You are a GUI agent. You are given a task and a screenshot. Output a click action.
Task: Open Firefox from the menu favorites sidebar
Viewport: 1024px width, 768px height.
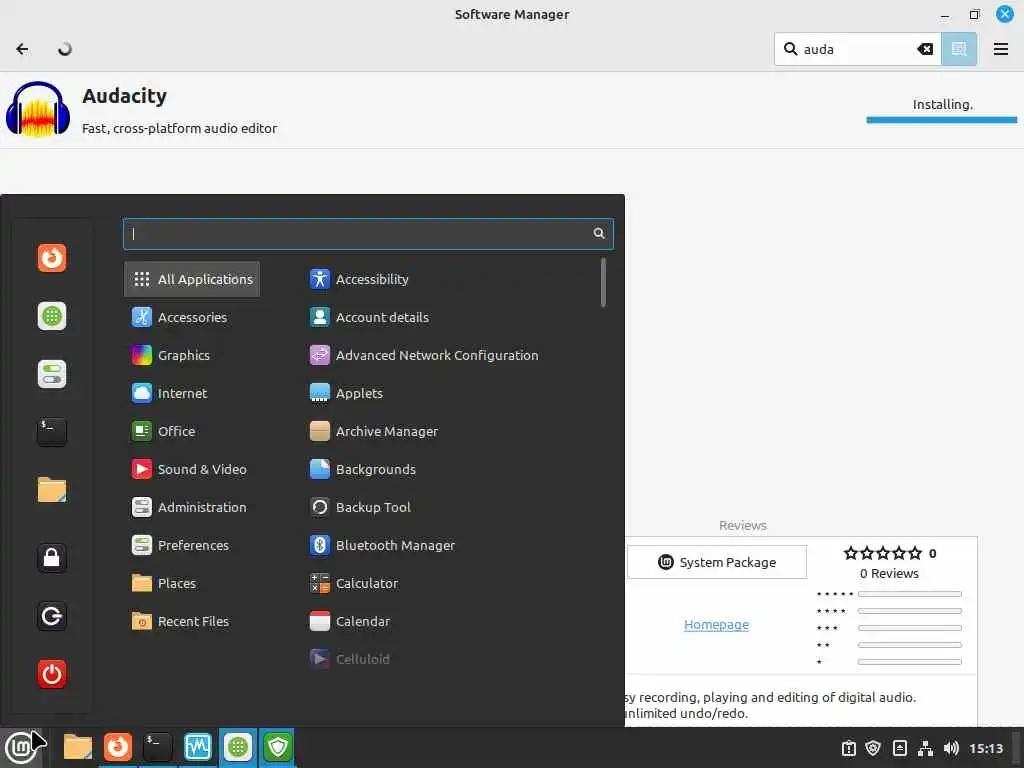(52, 258)
